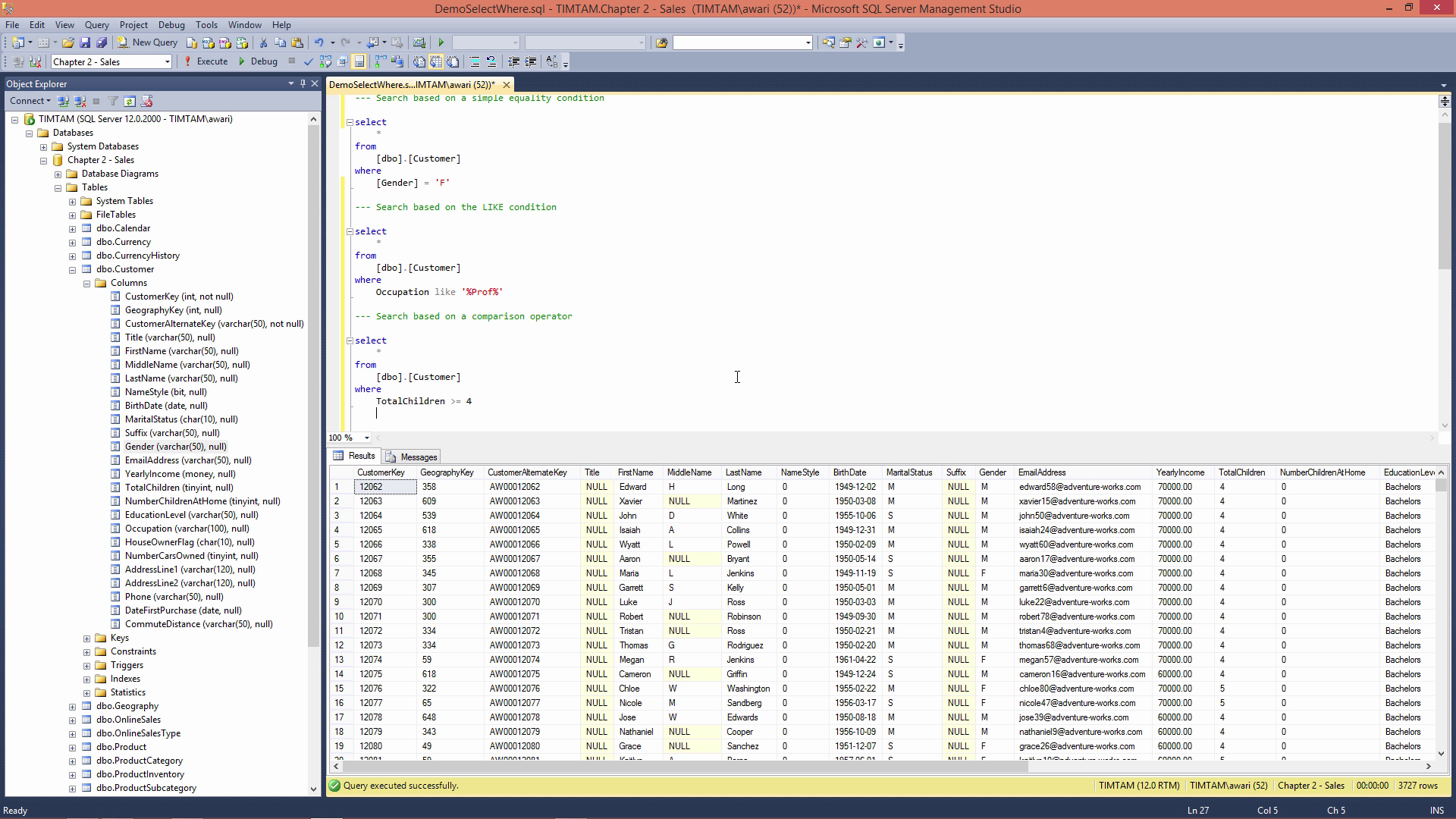Viewport: 1456px width, 819px height.
Task: Click the Comment out selected lines icon
Action: 475,61
